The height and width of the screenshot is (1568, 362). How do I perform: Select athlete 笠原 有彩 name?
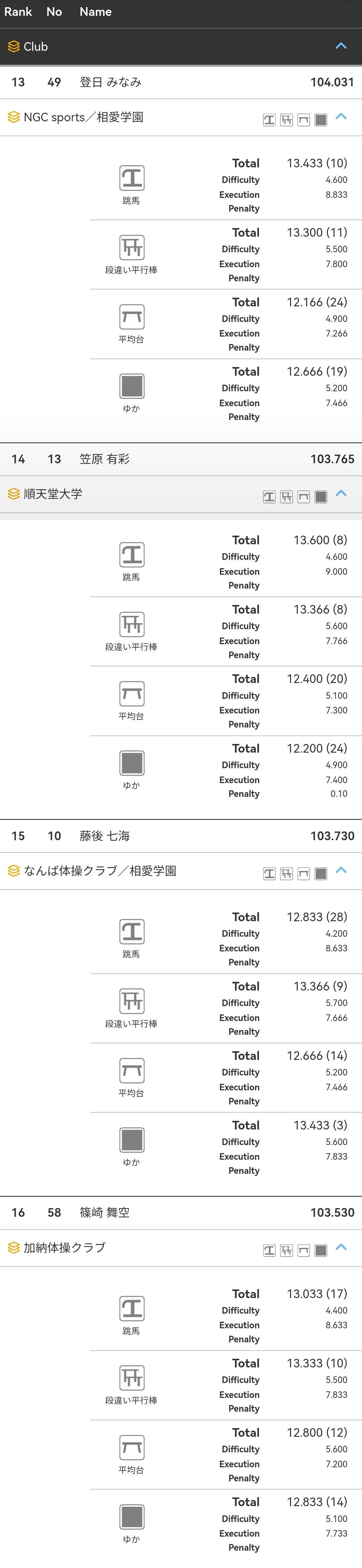click(105, 459)
